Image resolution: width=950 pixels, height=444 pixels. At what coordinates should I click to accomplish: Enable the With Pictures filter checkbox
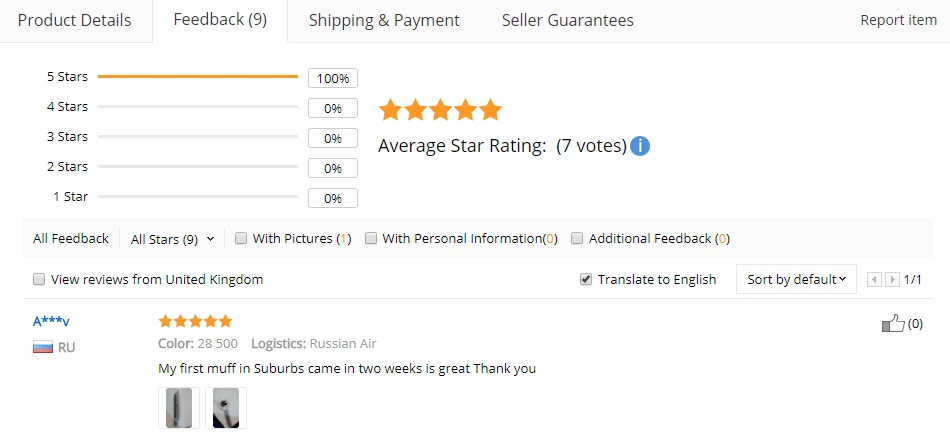[241, 238]
